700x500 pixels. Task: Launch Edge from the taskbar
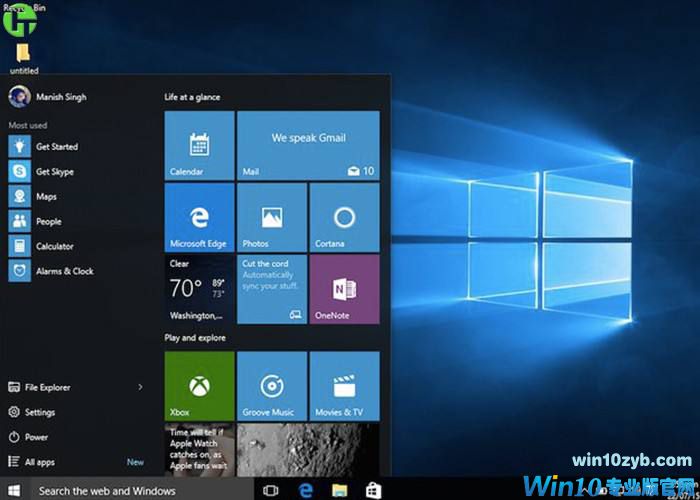click(306, 491)
